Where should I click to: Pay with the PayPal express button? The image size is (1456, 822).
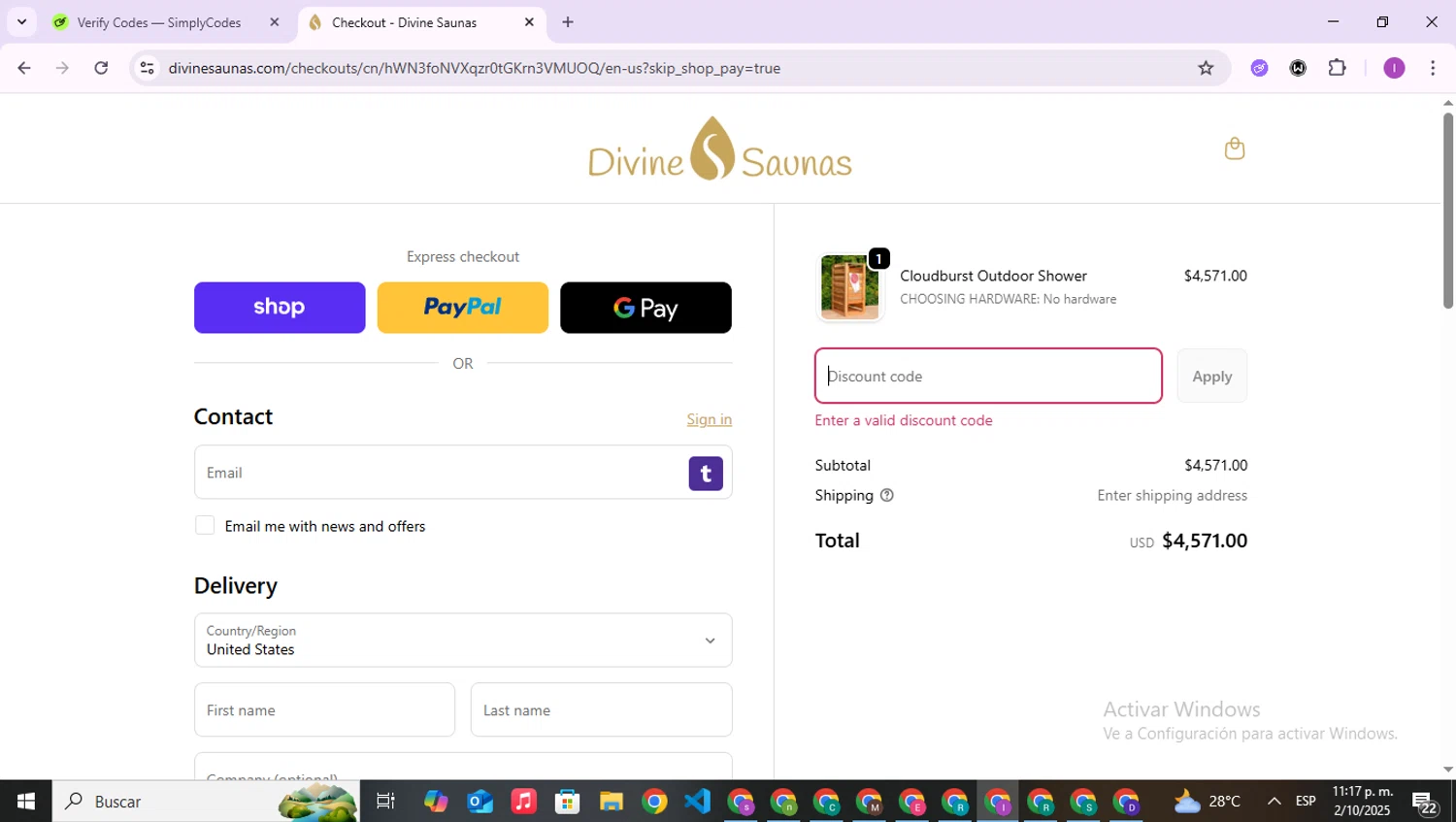point(463,308)
